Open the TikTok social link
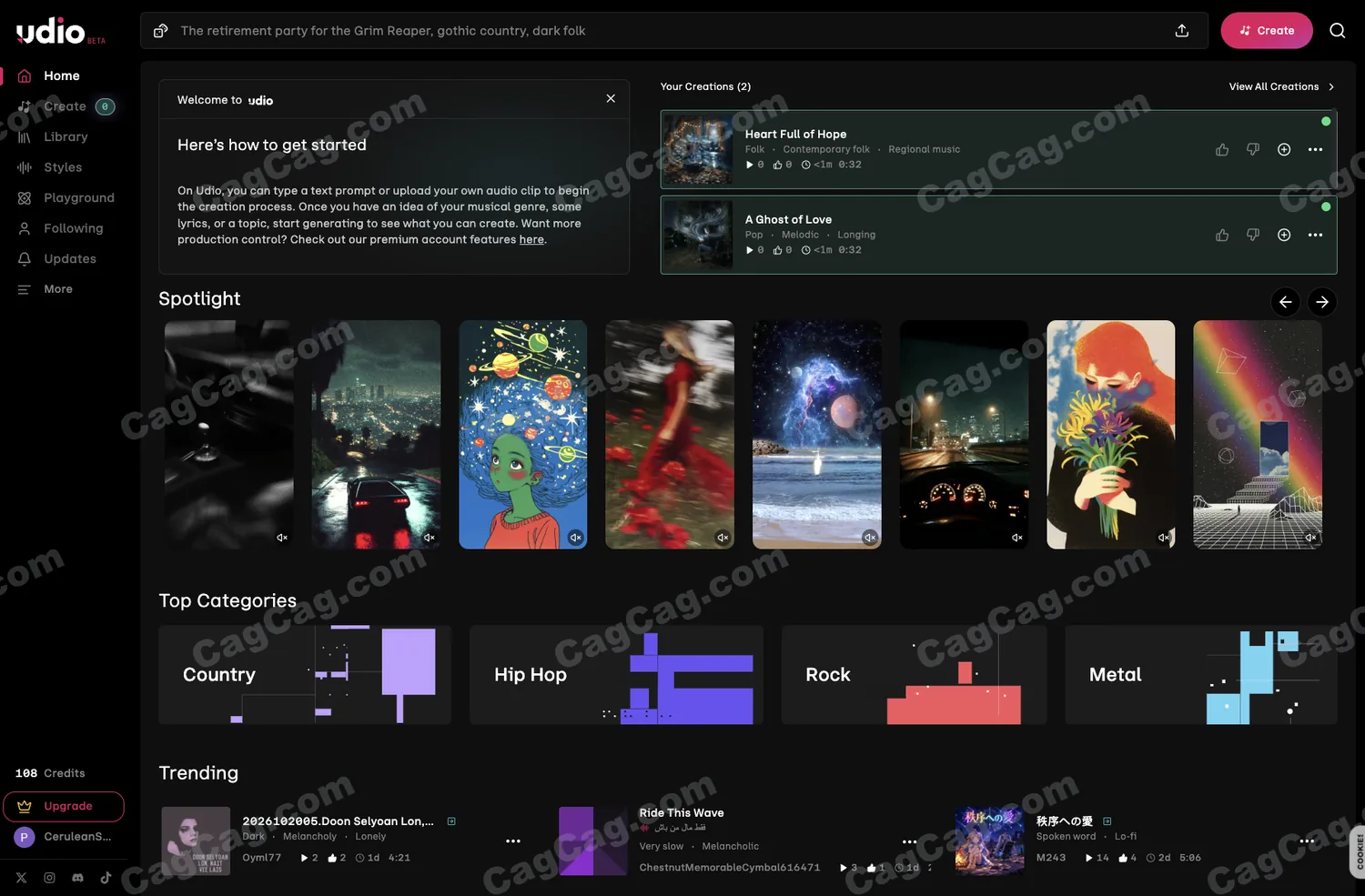 click(x=106, y=878)
